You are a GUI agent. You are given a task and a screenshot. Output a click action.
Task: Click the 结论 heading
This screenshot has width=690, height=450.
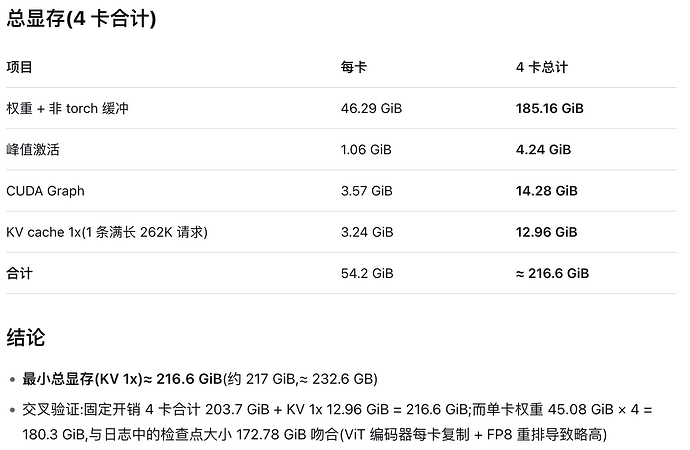pos(26,338)
